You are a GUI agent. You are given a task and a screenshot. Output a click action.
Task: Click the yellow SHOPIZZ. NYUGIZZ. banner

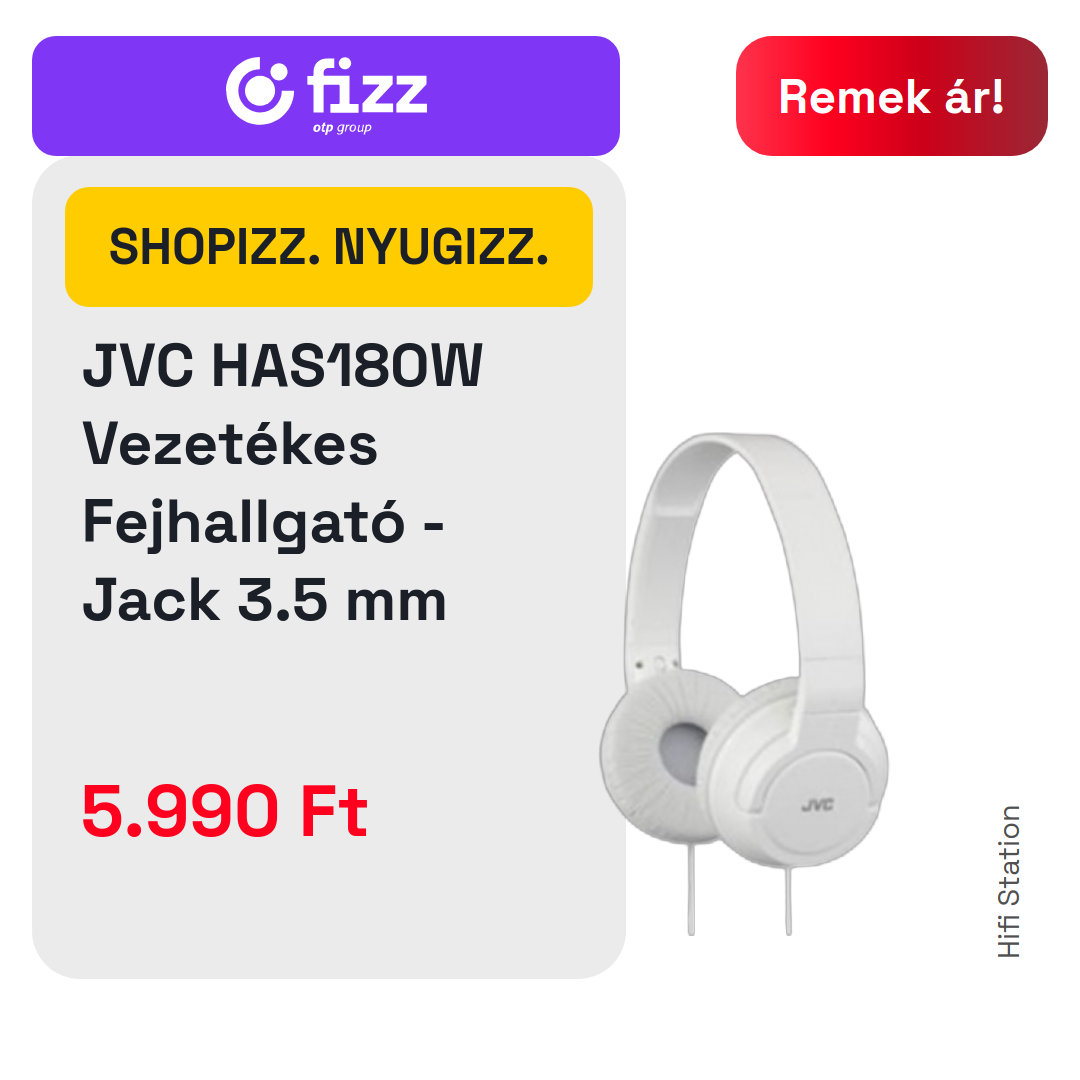coord(329,247)
